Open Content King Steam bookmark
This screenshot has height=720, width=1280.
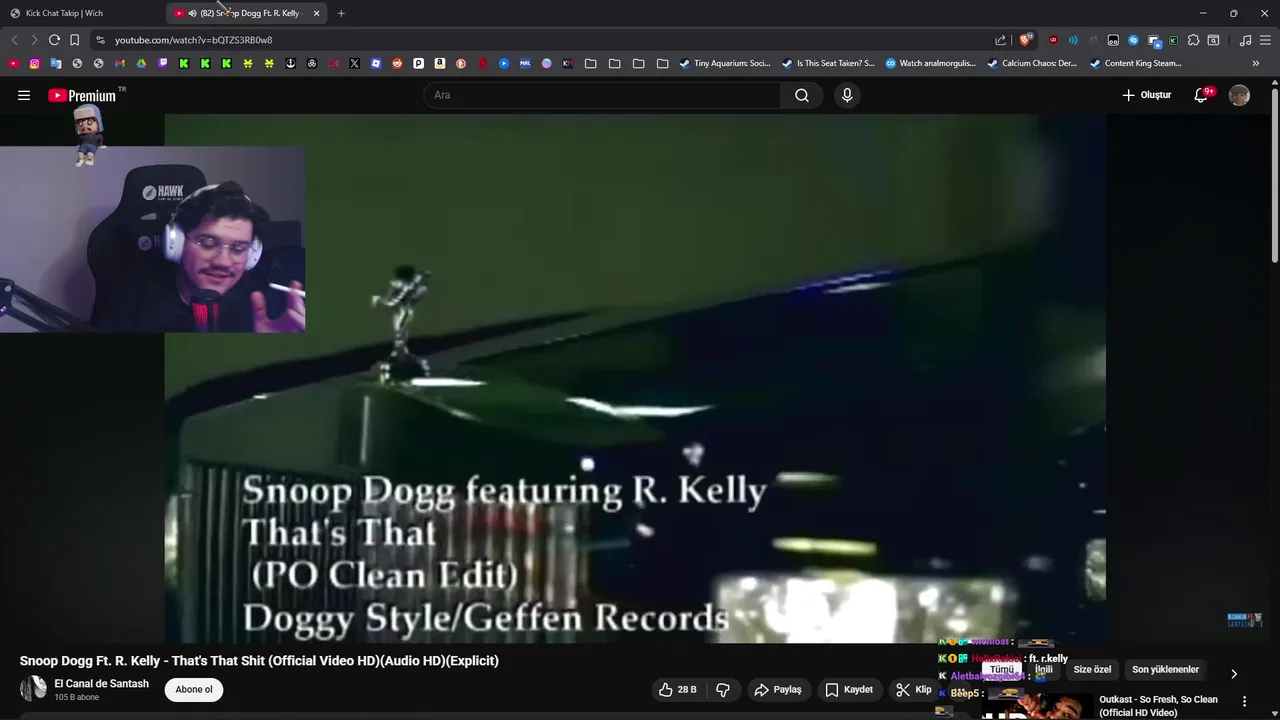[1135, 63]
